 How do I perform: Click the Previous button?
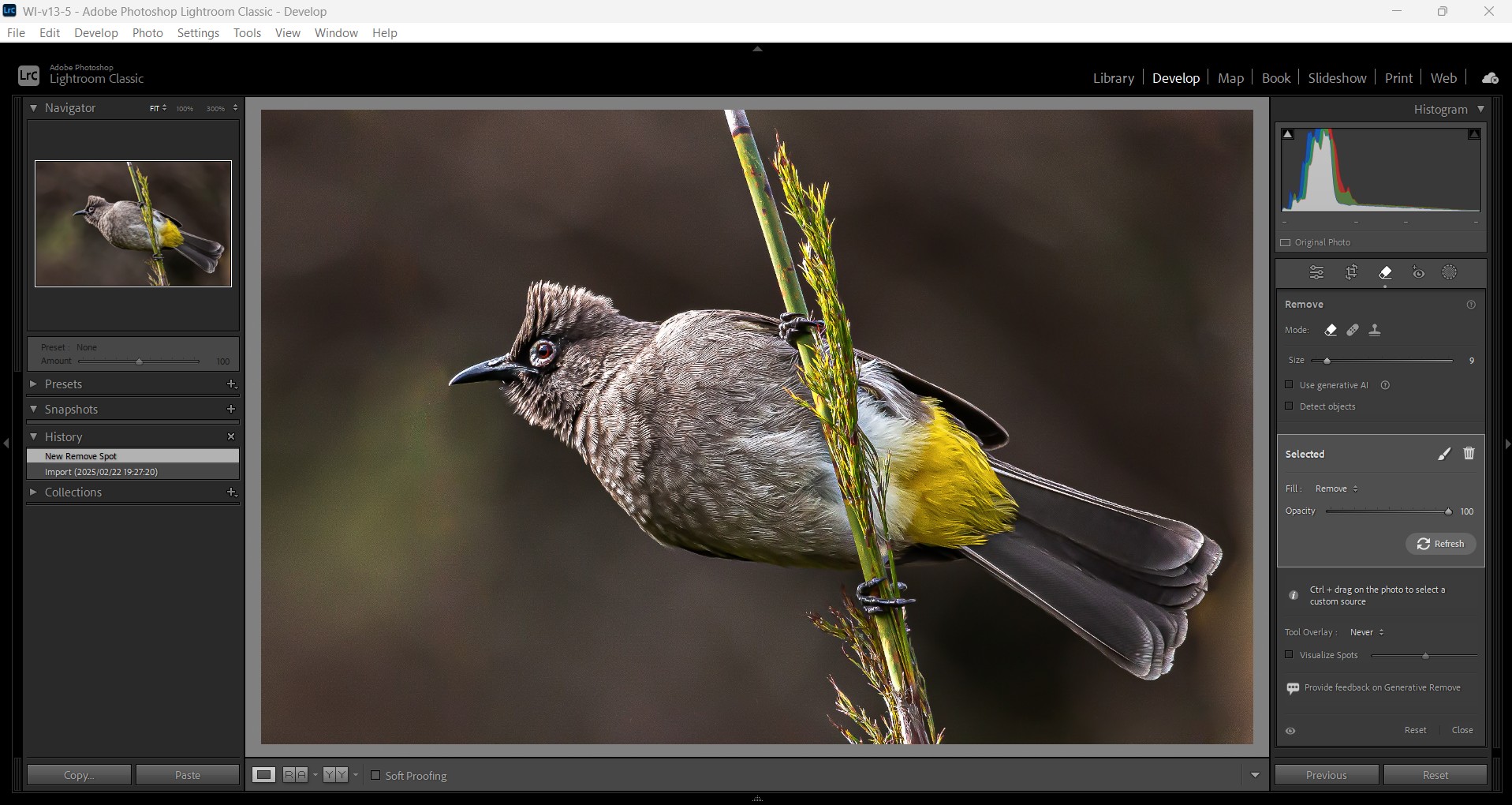(x=1326, y=775)
